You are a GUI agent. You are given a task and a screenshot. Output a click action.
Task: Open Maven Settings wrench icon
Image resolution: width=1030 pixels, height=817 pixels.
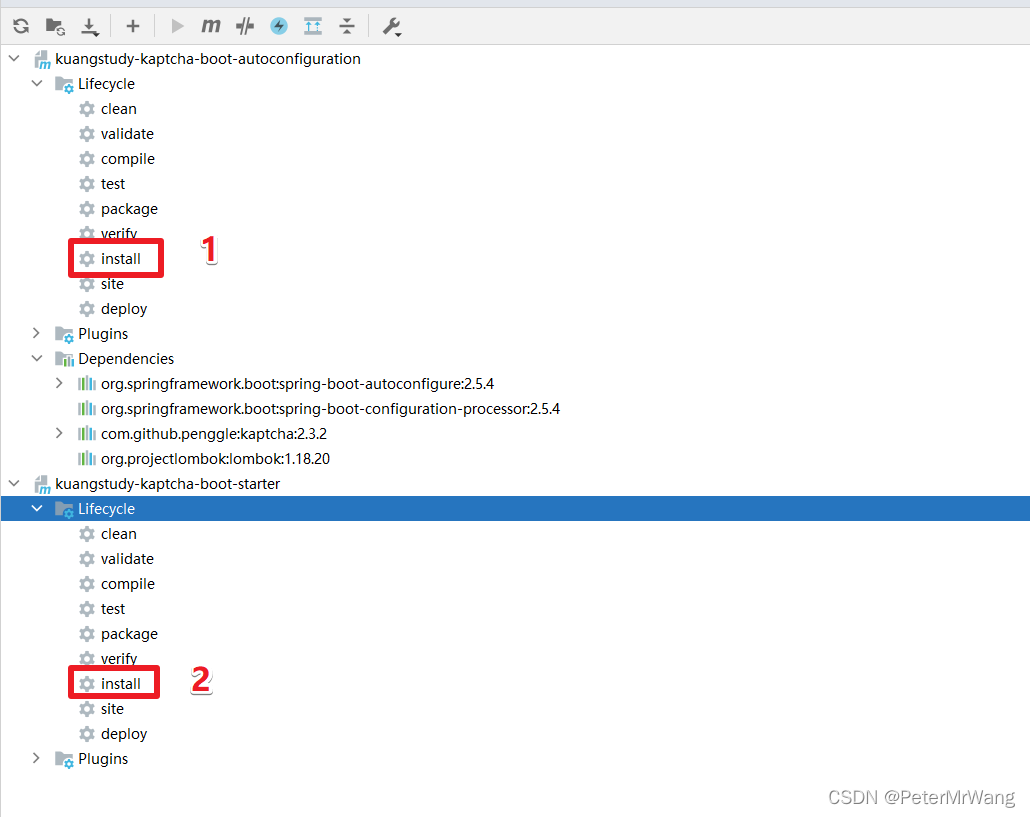tap(392, 27)
